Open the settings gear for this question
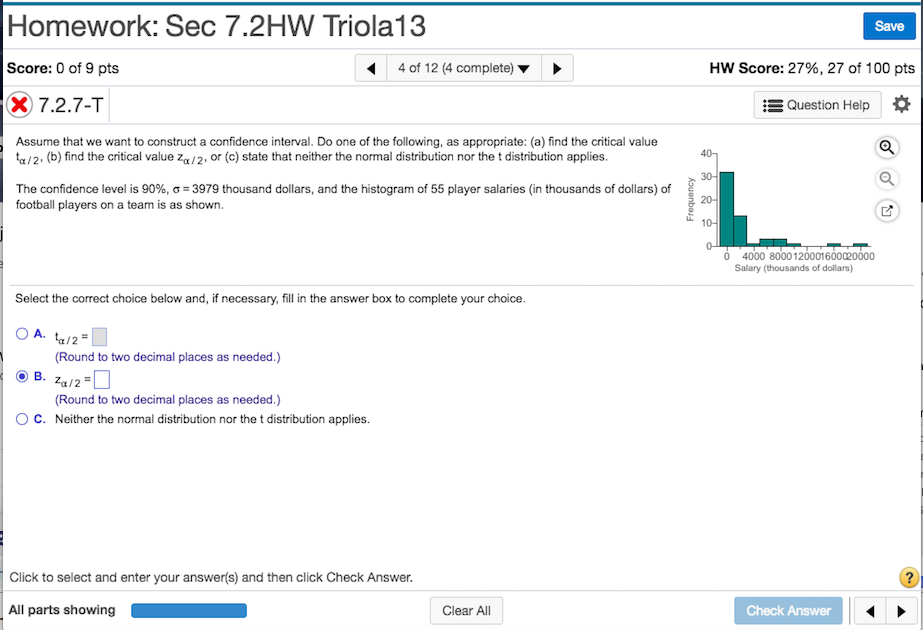 (x=901, y=104)
